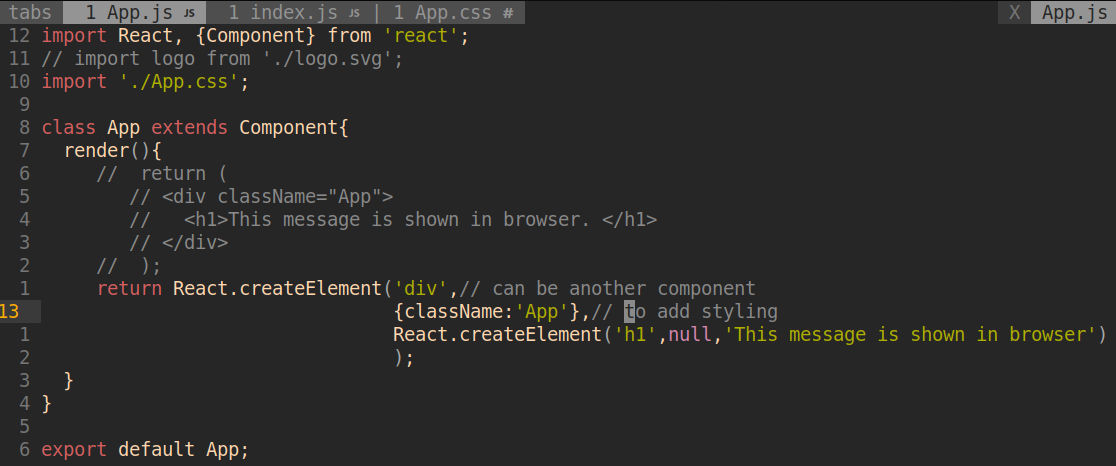The height and width of the screenshot is (466, 1116).
Task: Open the App.css tab
Action: 455,12
